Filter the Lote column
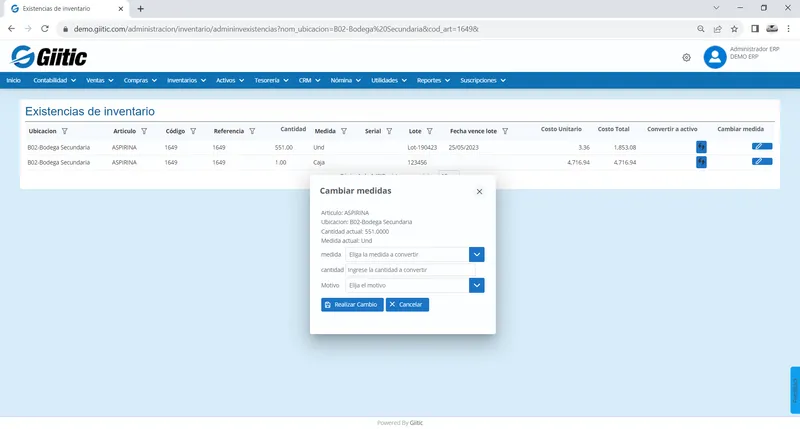800x429 pixels. (x=430, y=131)
